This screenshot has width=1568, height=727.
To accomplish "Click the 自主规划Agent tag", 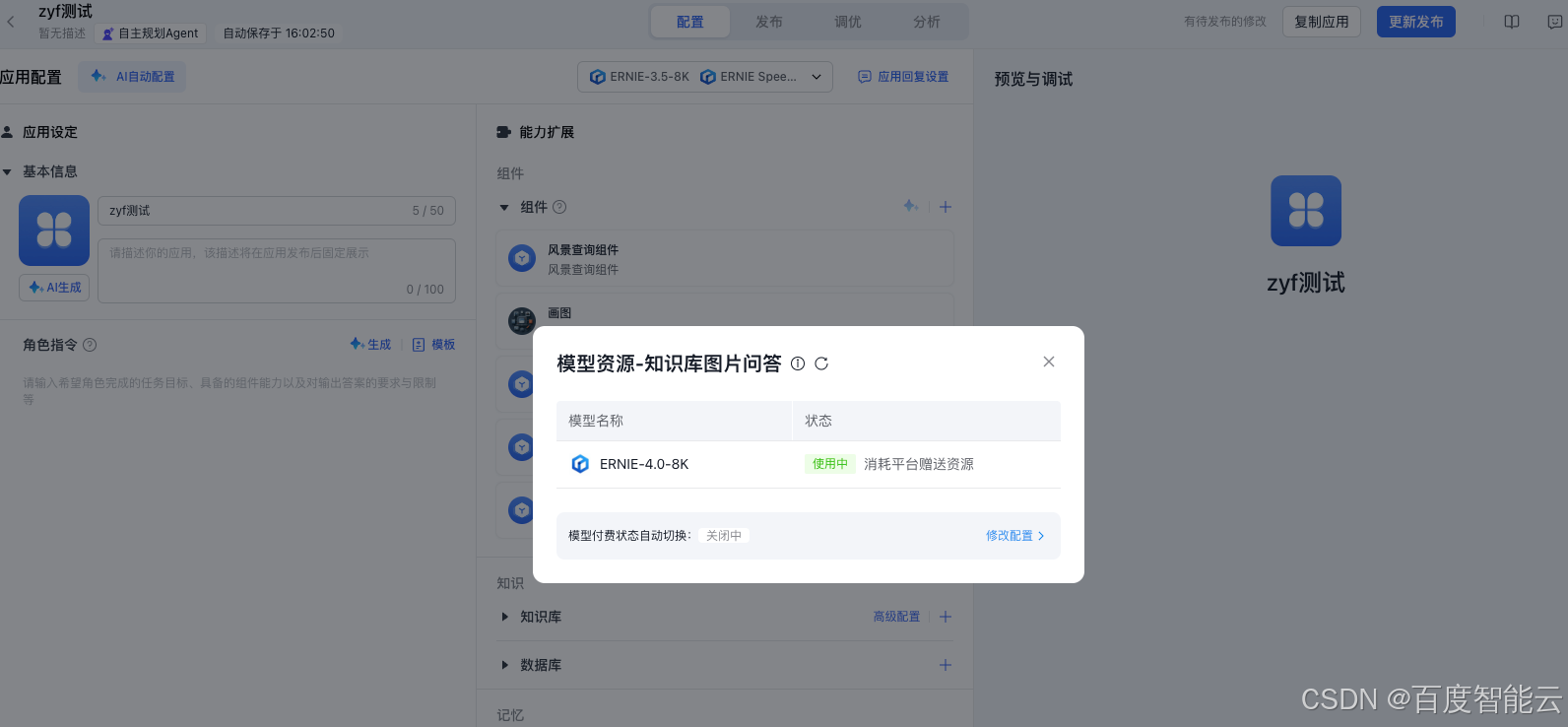I will tap(151, 33).
